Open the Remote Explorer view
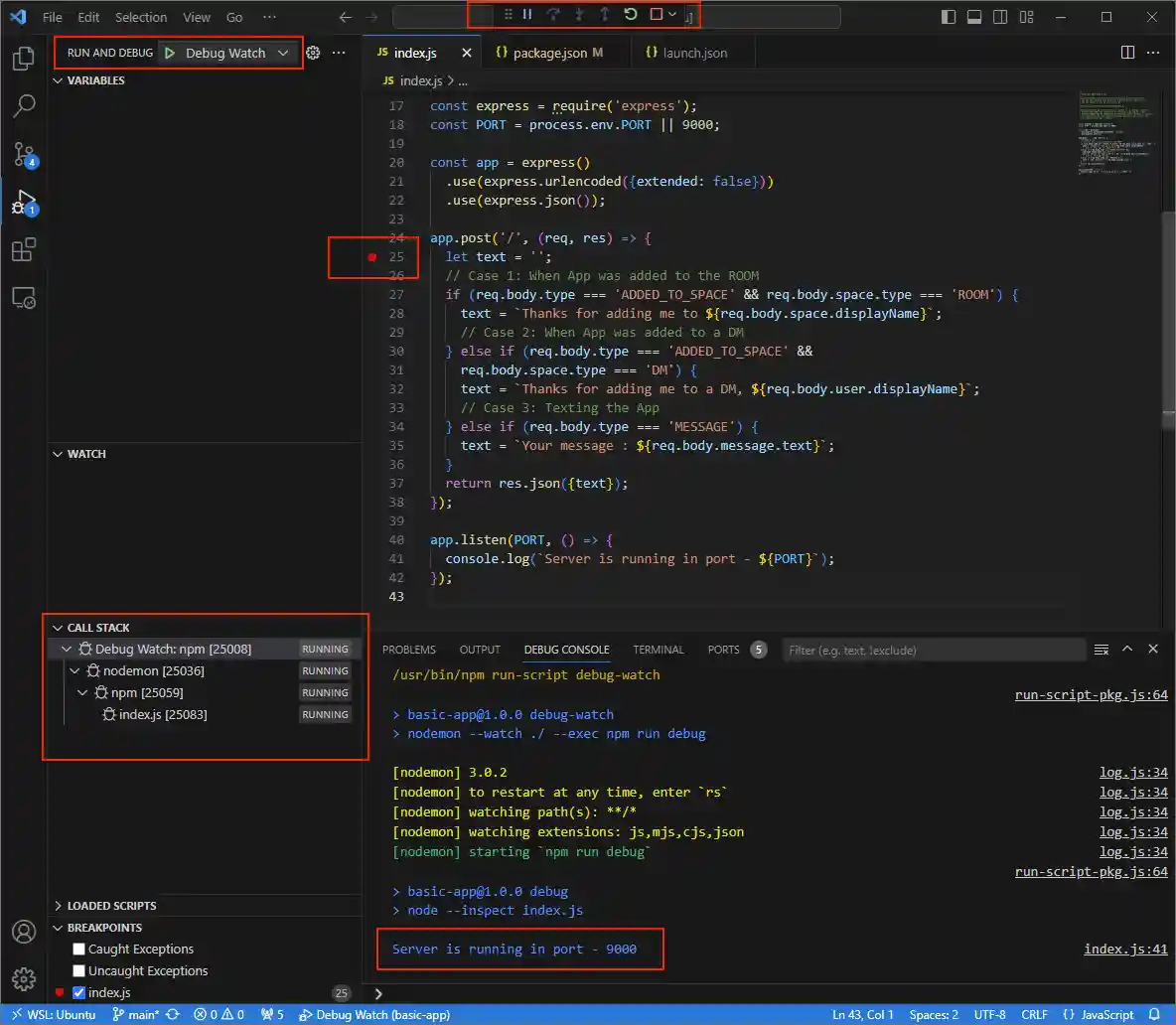Viewport: 1176px width, 1025px height. (x=23, y=297)
